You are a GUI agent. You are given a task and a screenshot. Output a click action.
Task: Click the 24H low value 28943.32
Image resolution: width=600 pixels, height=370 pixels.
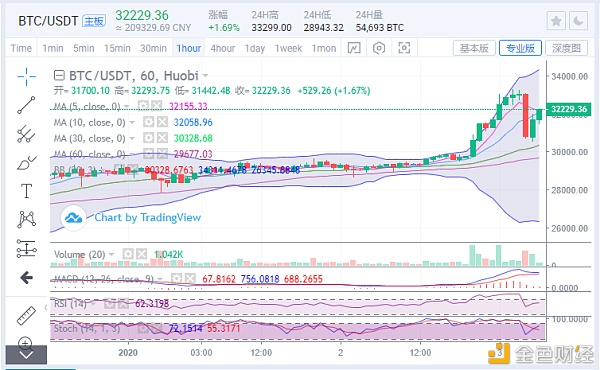pyautogui.click(x=324, y=28)
